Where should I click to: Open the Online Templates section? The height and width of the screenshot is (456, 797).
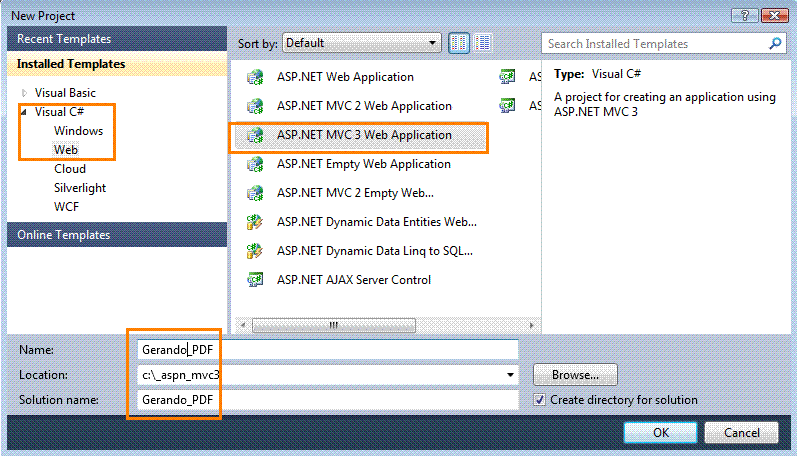click(x=117, y=235)
